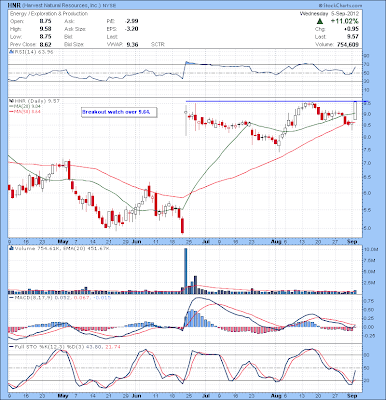Click the StockCharts.com copyright logo
The height and width of the screenshot is (400, 386).
[x=340, y=6]
